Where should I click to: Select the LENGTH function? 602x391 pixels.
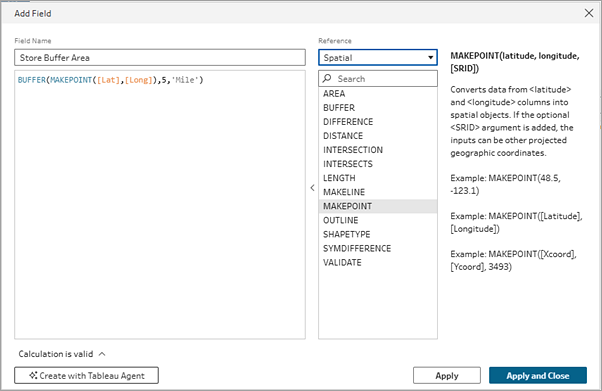[378, 178]
